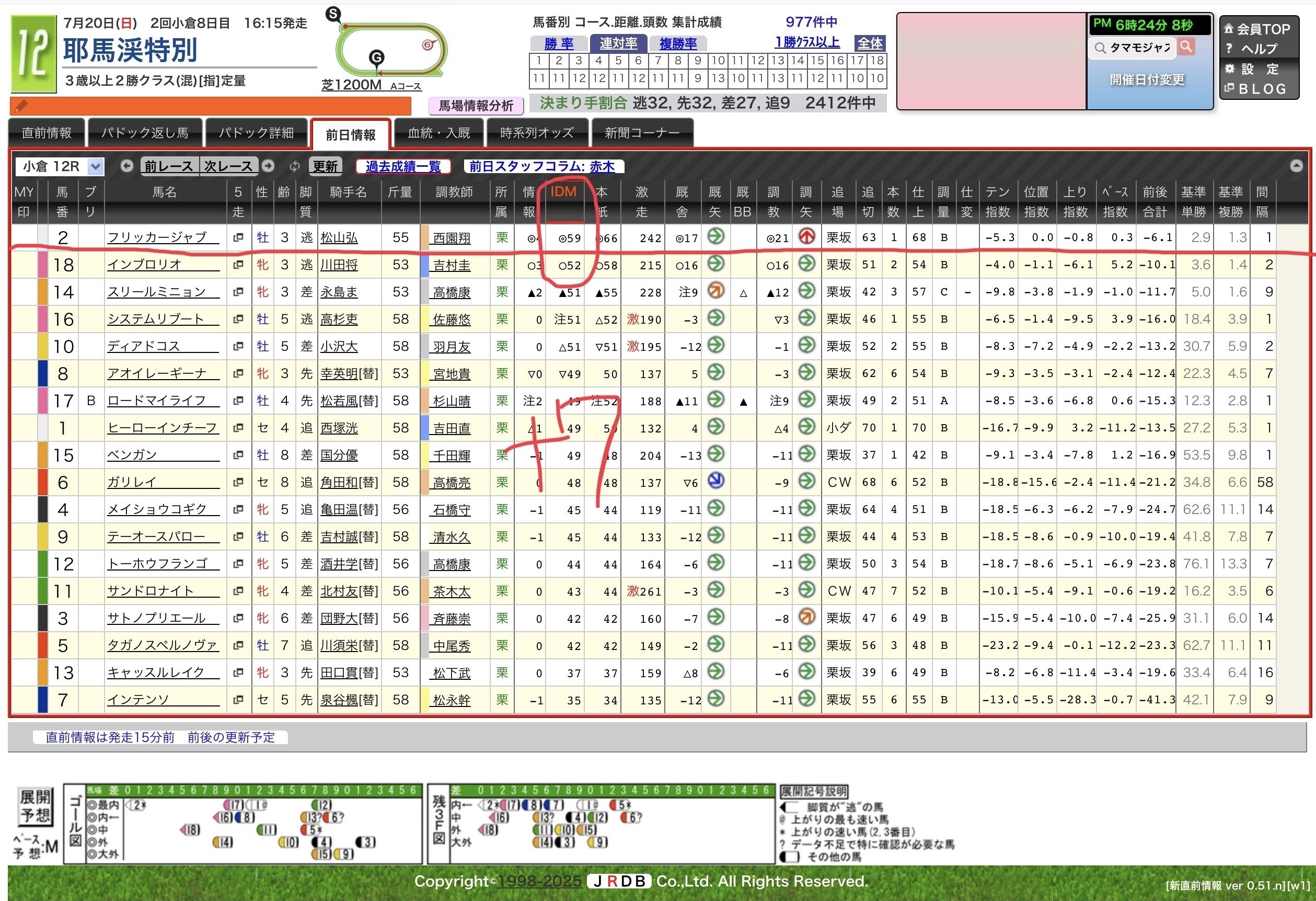Open trainer link 松永幹

point(452,700)
